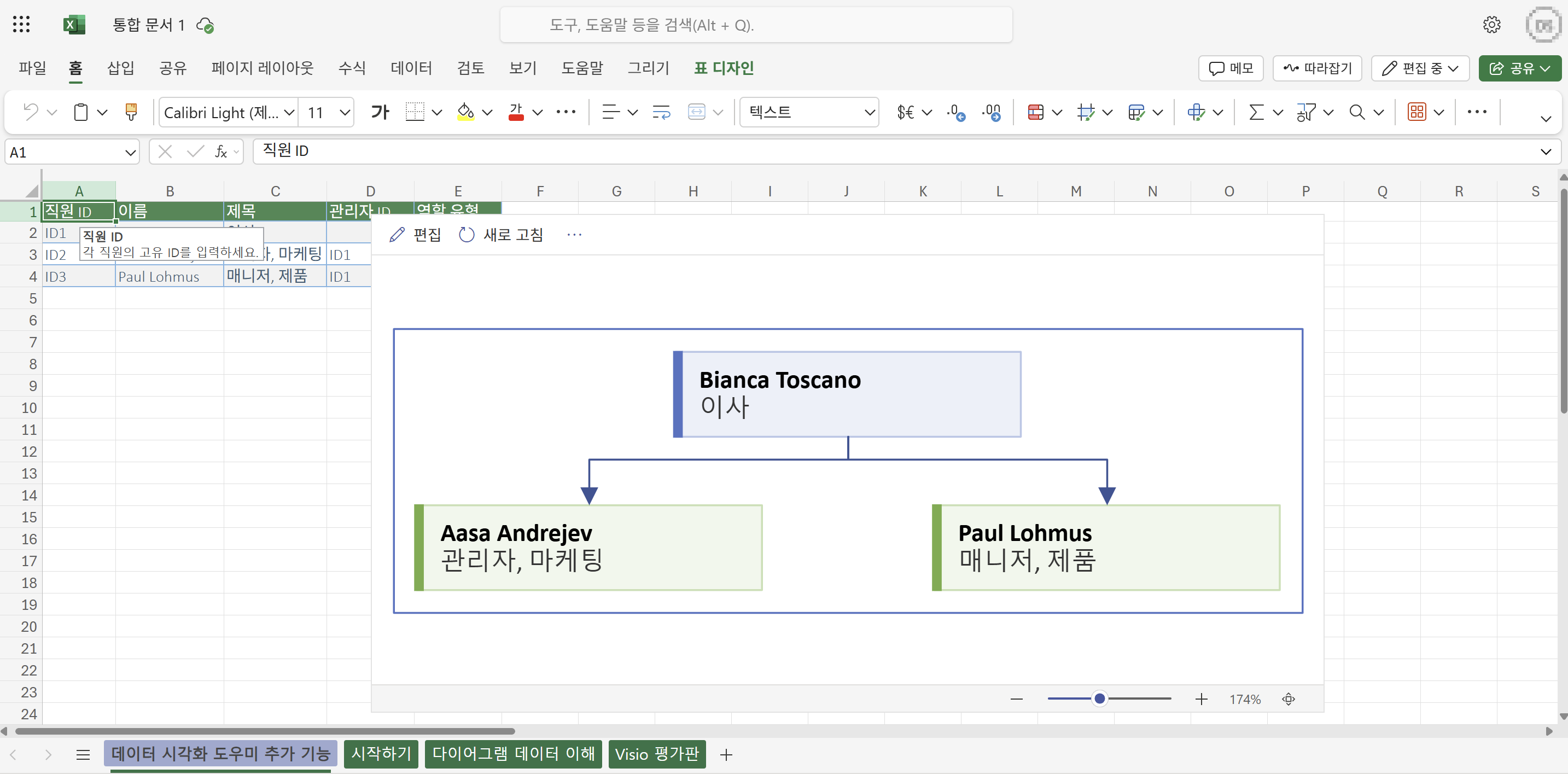
Task: Expand the font color arrow
Action: tap(538, 113)
